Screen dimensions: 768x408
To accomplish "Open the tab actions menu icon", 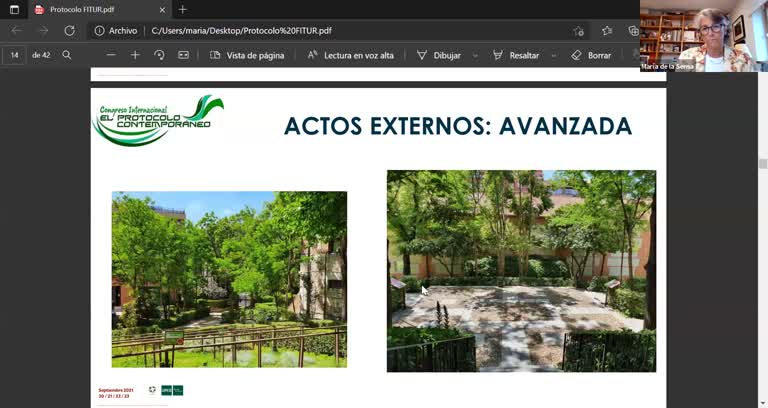I will tap(14, 9).
